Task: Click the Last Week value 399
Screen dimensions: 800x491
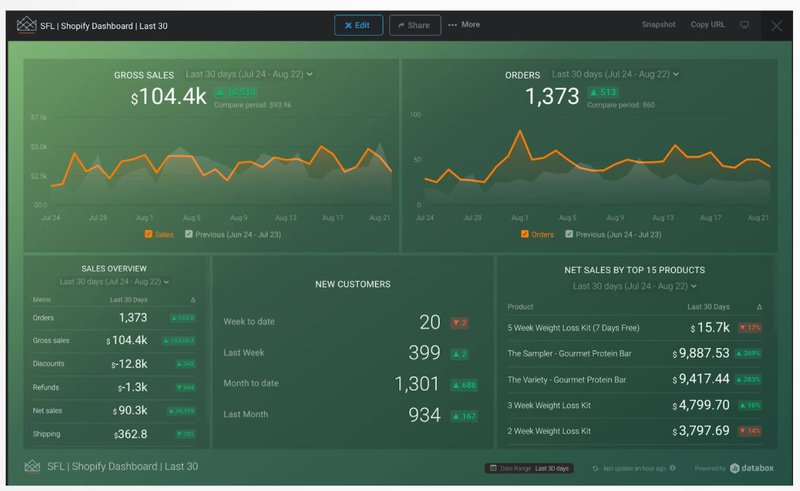Action: pyautogui.click(x=424, y=353)
